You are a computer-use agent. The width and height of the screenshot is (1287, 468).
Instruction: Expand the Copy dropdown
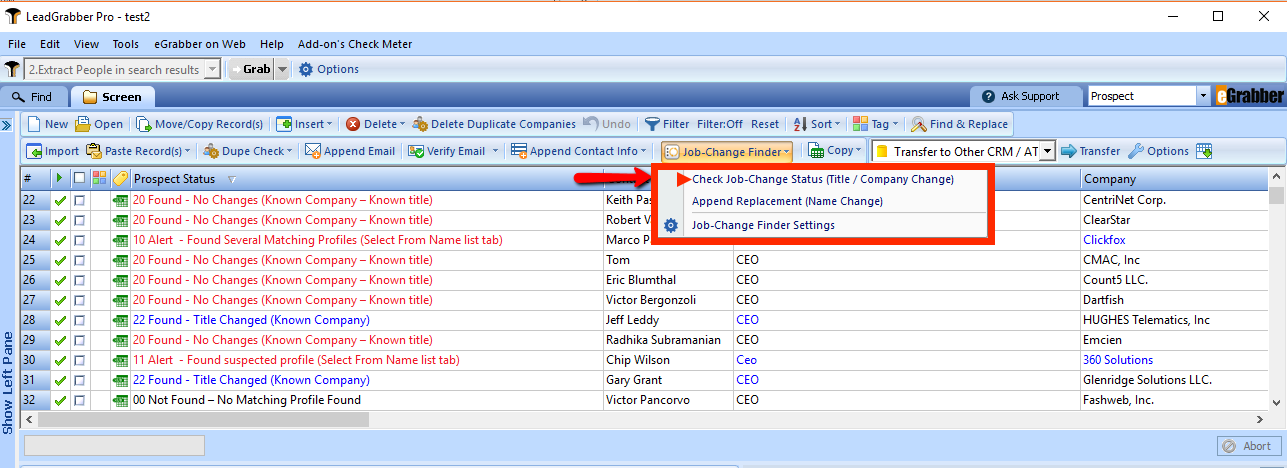point(859,151)
